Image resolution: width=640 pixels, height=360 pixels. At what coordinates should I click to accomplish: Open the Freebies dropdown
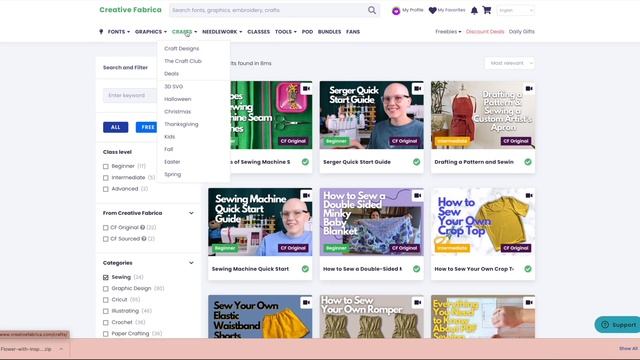pos(448,32)
